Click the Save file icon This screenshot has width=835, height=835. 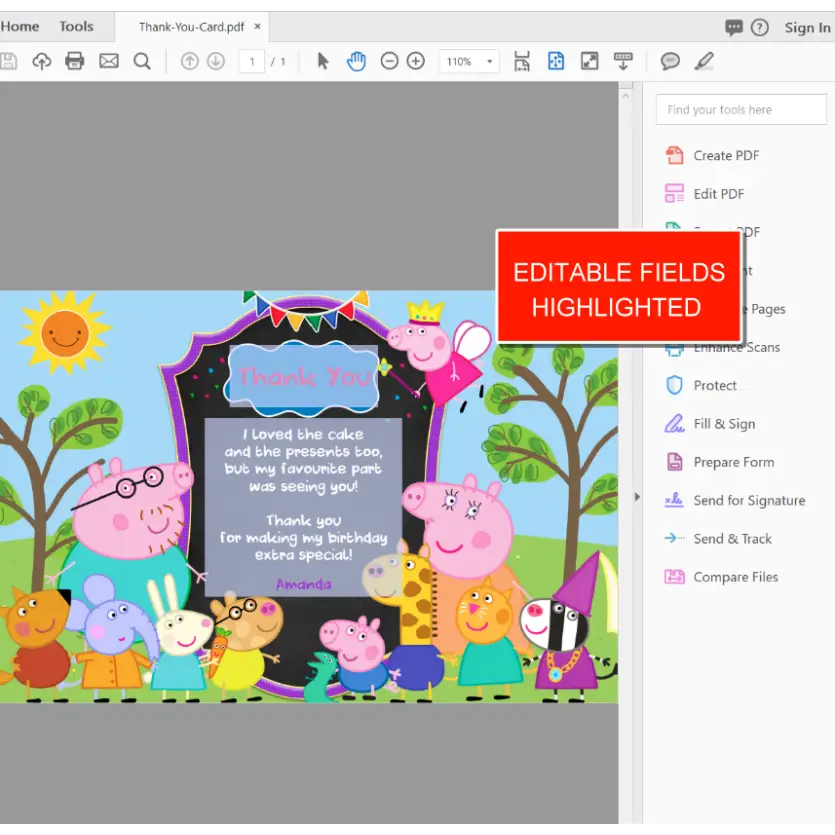pos(10,61)
